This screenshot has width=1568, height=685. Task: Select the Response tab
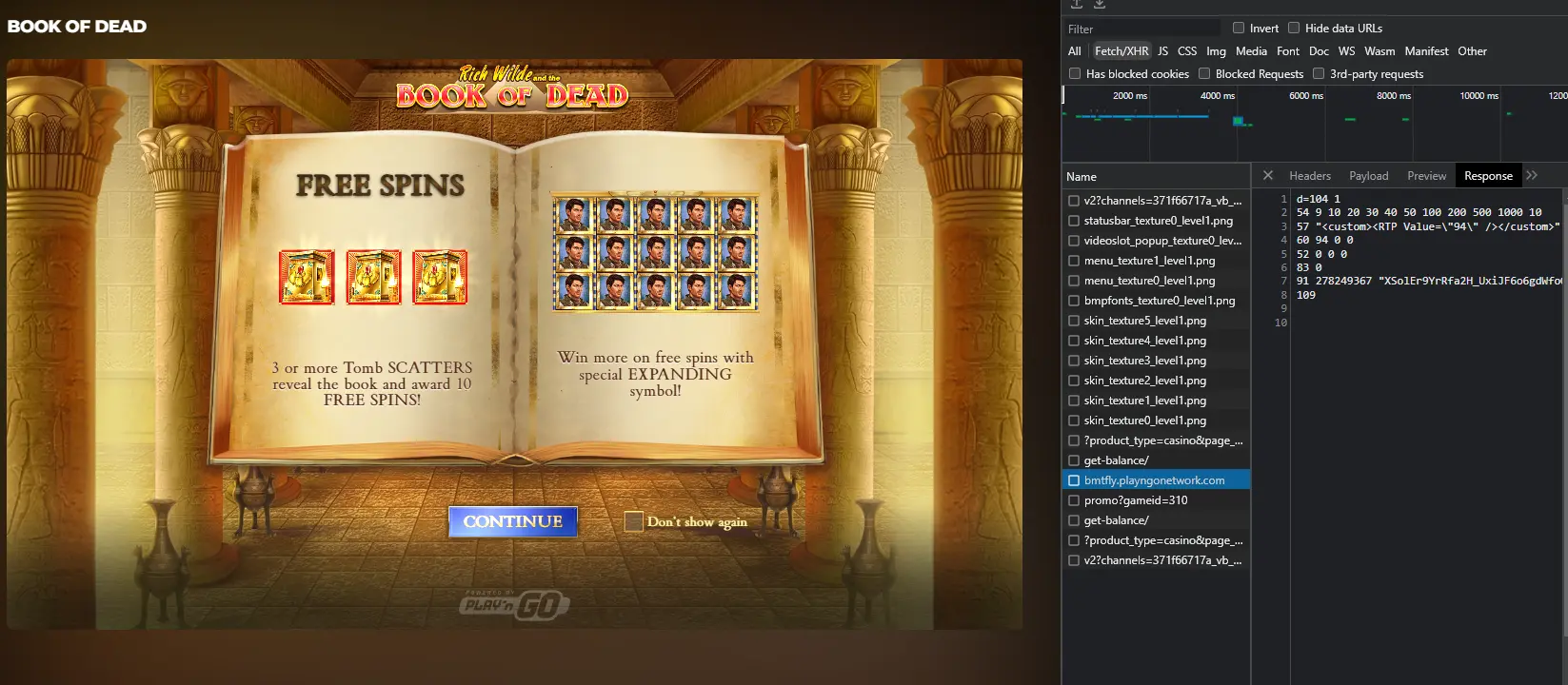(x=1488, y=176)
